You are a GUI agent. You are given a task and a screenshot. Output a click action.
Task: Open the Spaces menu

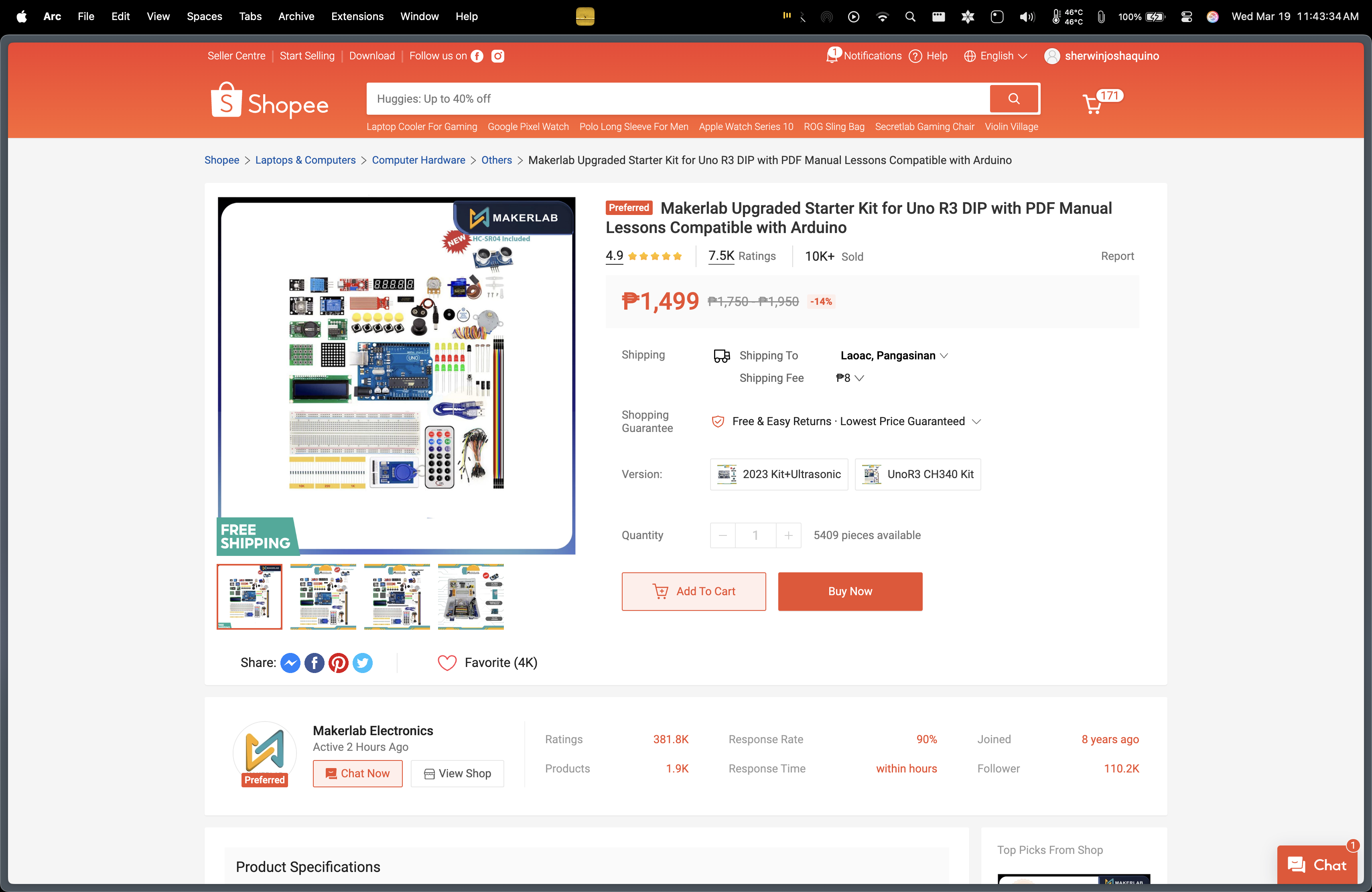pyautogui.click(x=204, y=16)
